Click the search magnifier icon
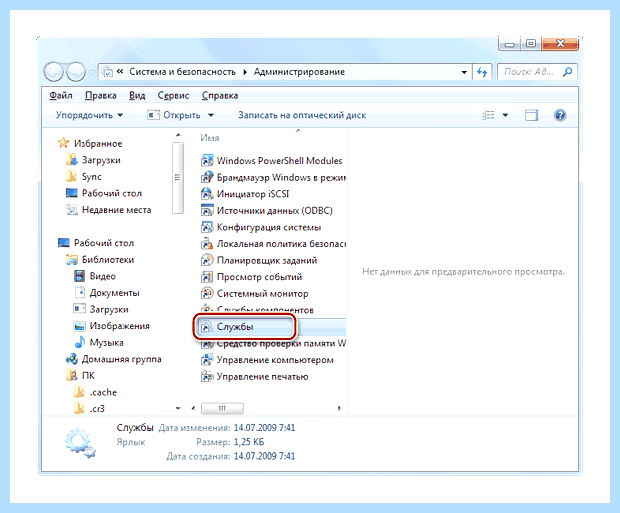 tap(567, 72)
